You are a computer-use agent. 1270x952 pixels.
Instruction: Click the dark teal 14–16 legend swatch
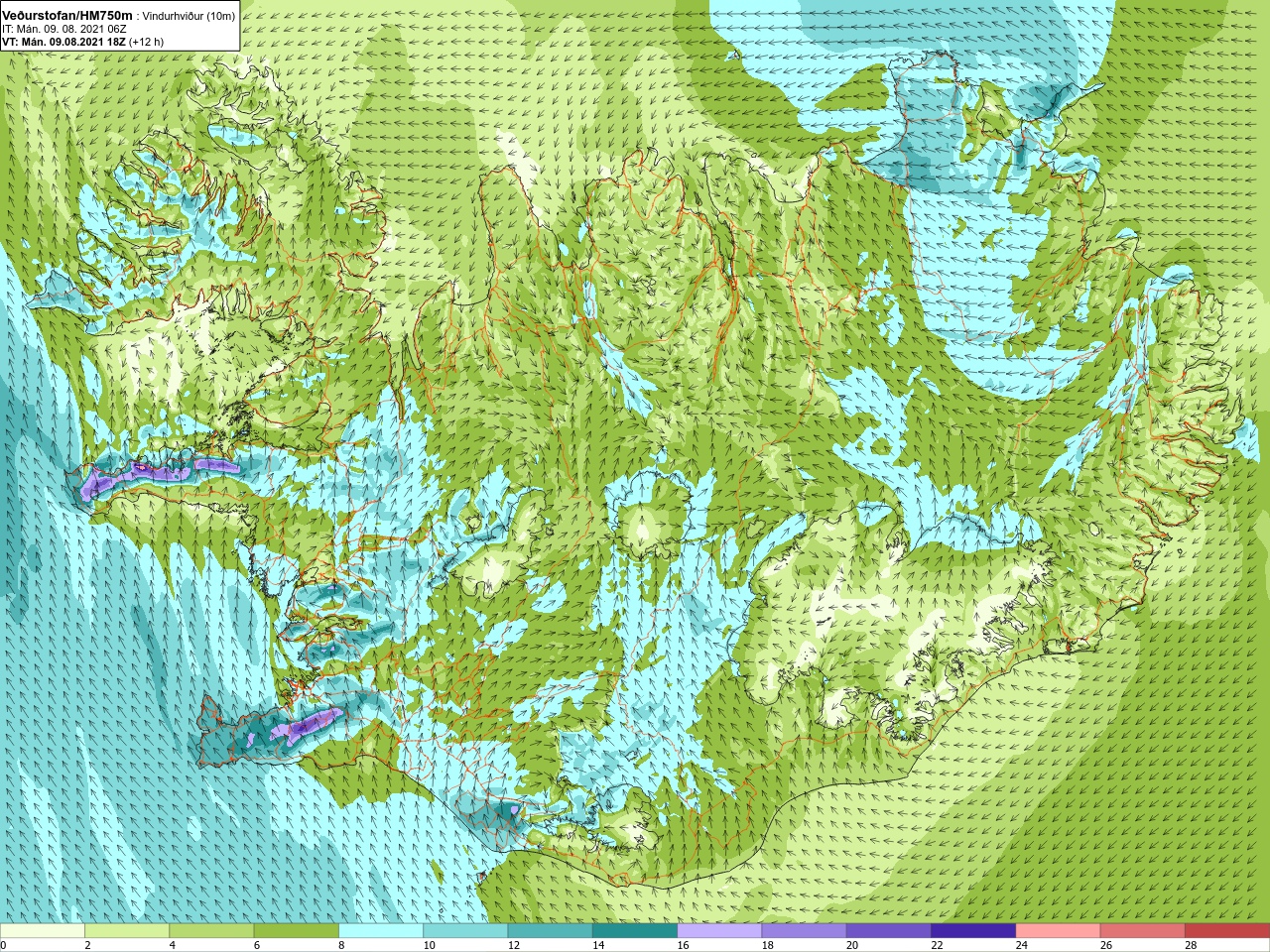(635, 931)
